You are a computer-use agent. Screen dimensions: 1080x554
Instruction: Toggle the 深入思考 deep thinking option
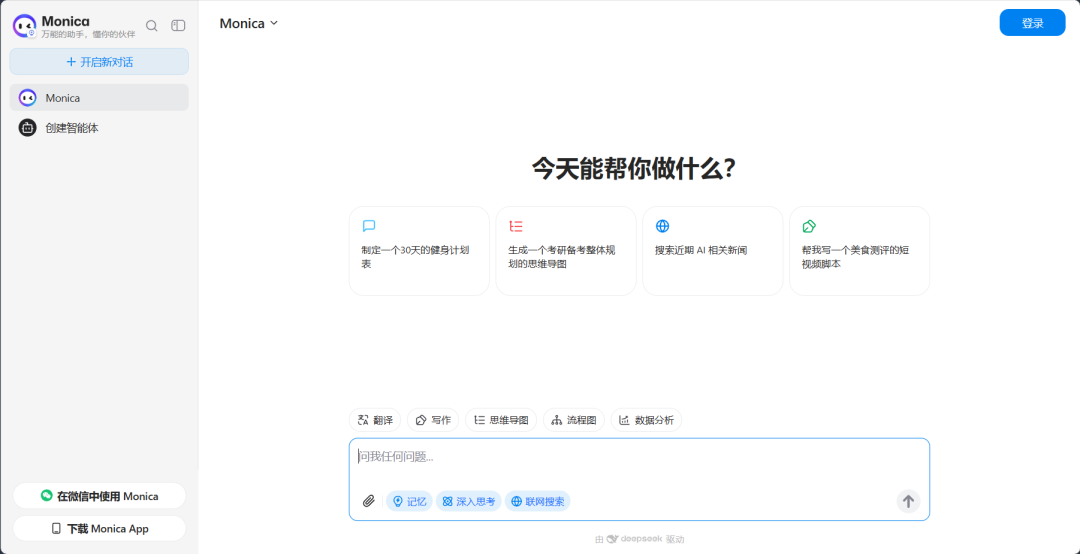(468, 501)
